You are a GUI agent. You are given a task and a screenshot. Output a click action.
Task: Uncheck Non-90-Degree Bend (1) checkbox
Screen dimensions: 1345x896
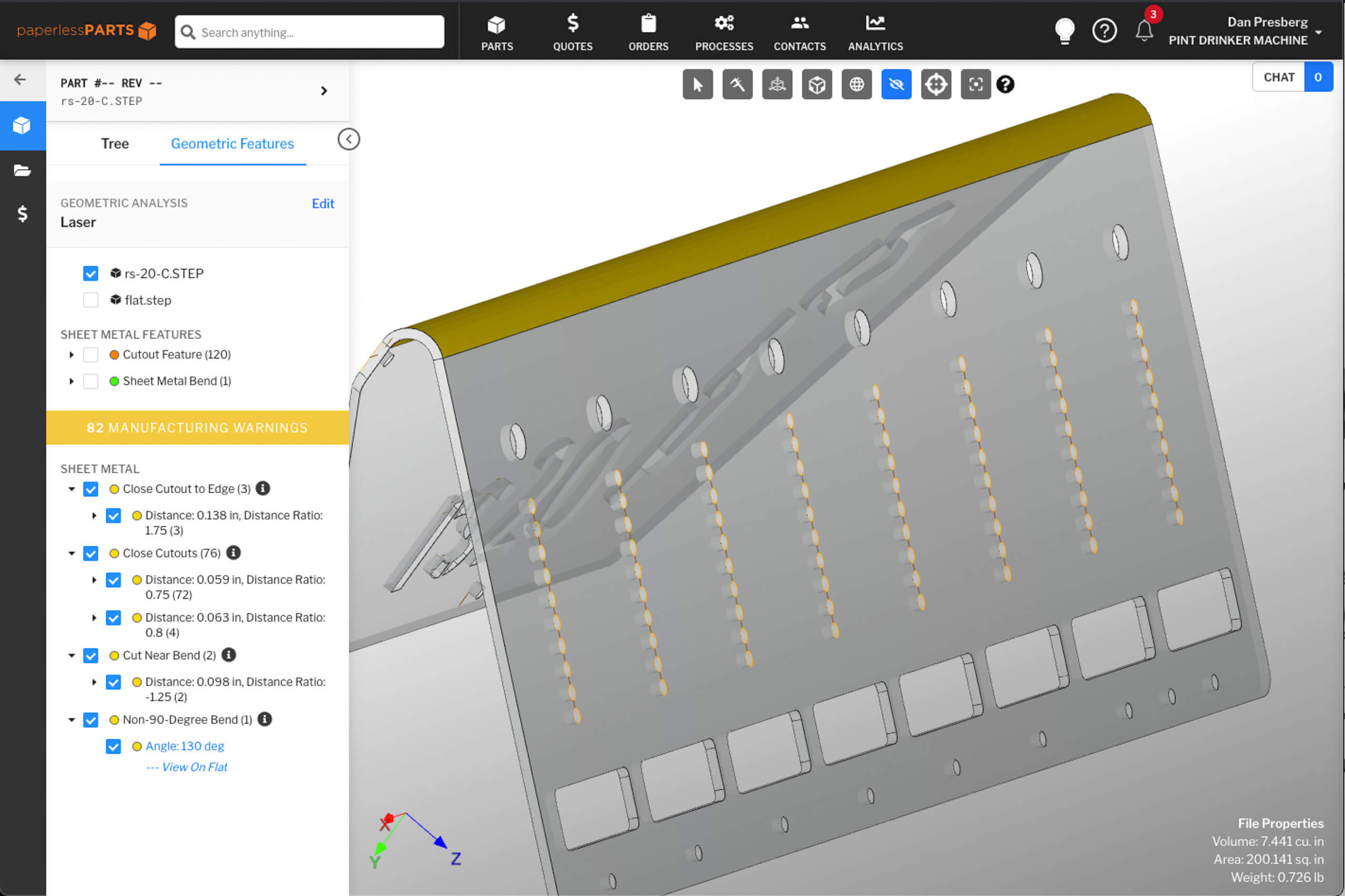pos(90,719)
